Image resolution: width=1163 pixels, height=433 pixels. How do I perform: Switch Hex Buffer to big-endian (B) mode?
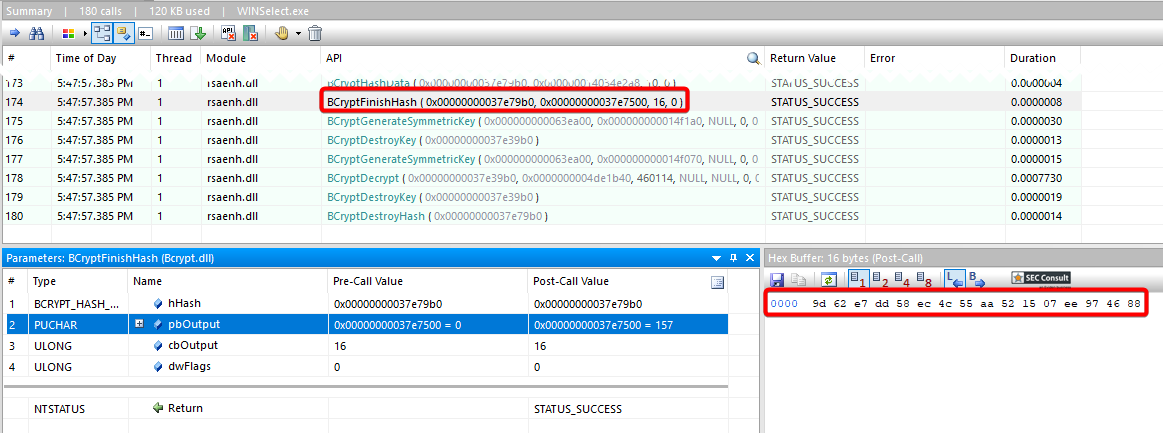coord(976,279)
